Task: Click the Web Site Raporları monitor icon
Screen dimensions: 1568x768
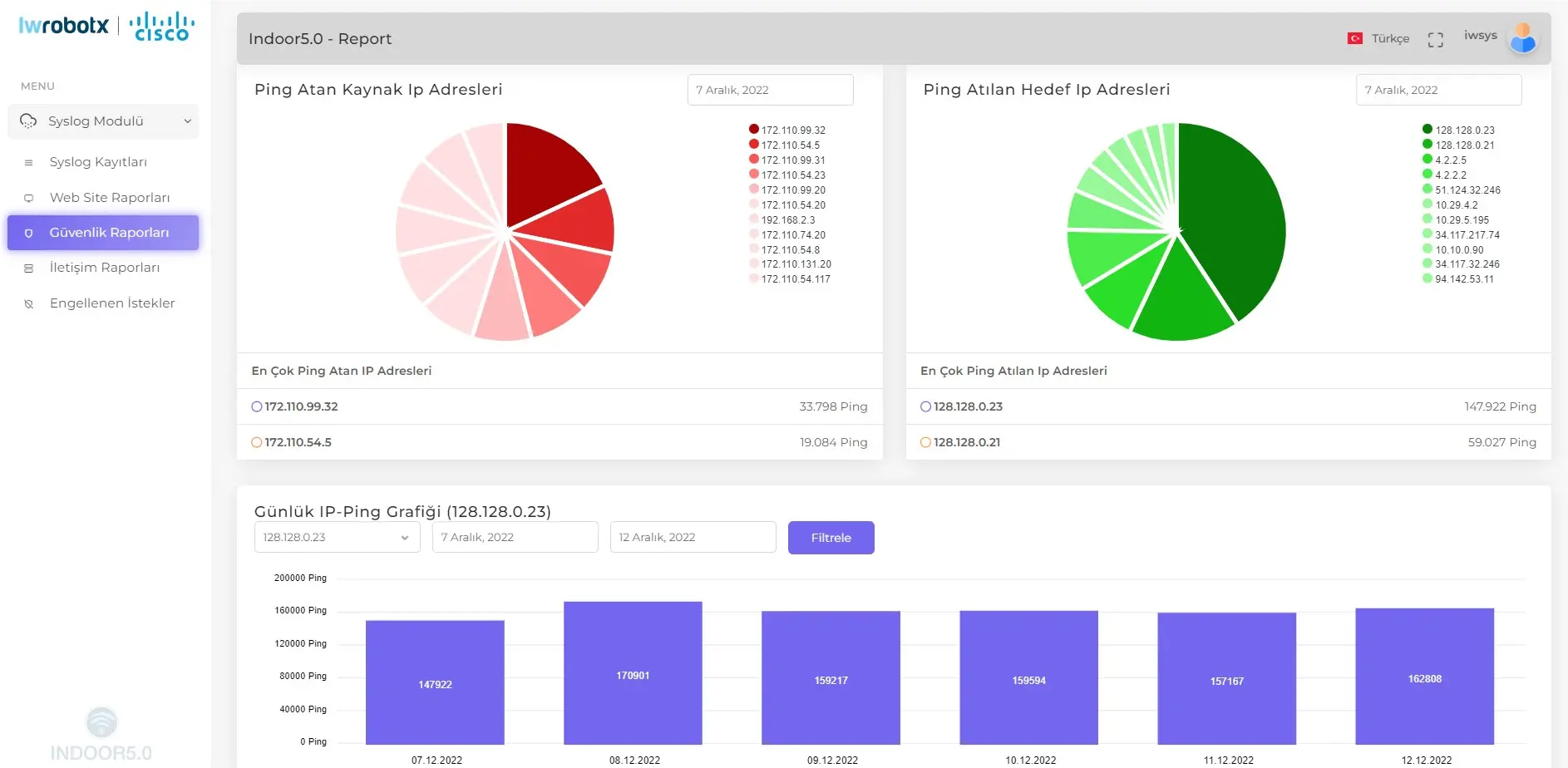Action: 29,199
